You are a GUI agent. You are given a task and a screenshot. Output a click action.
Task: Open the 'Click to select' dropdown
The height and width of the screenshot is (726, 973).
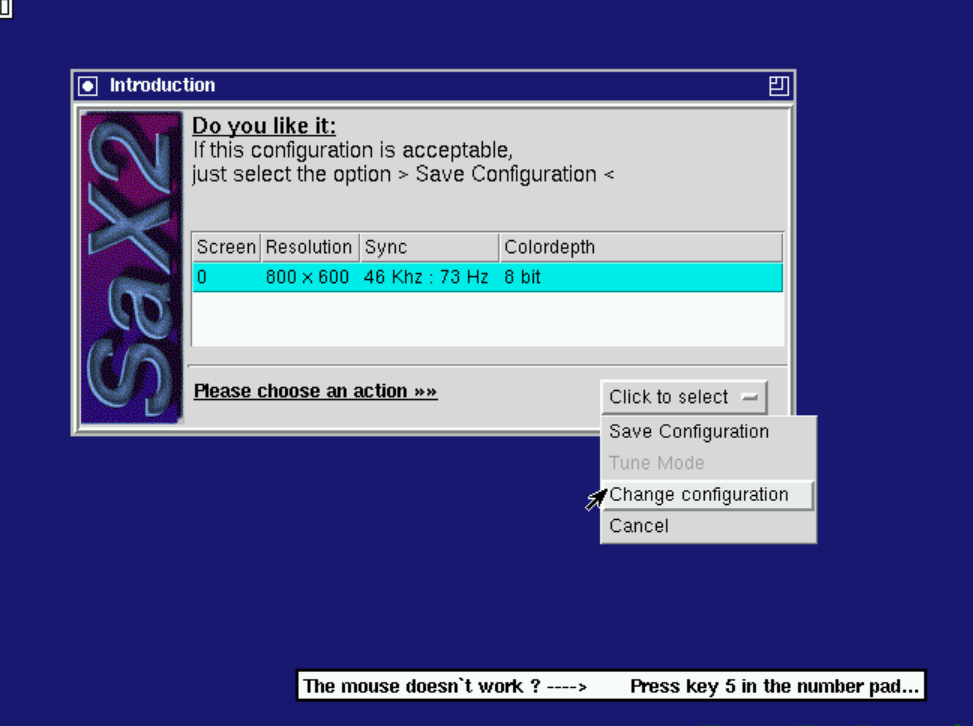[684, 397]
